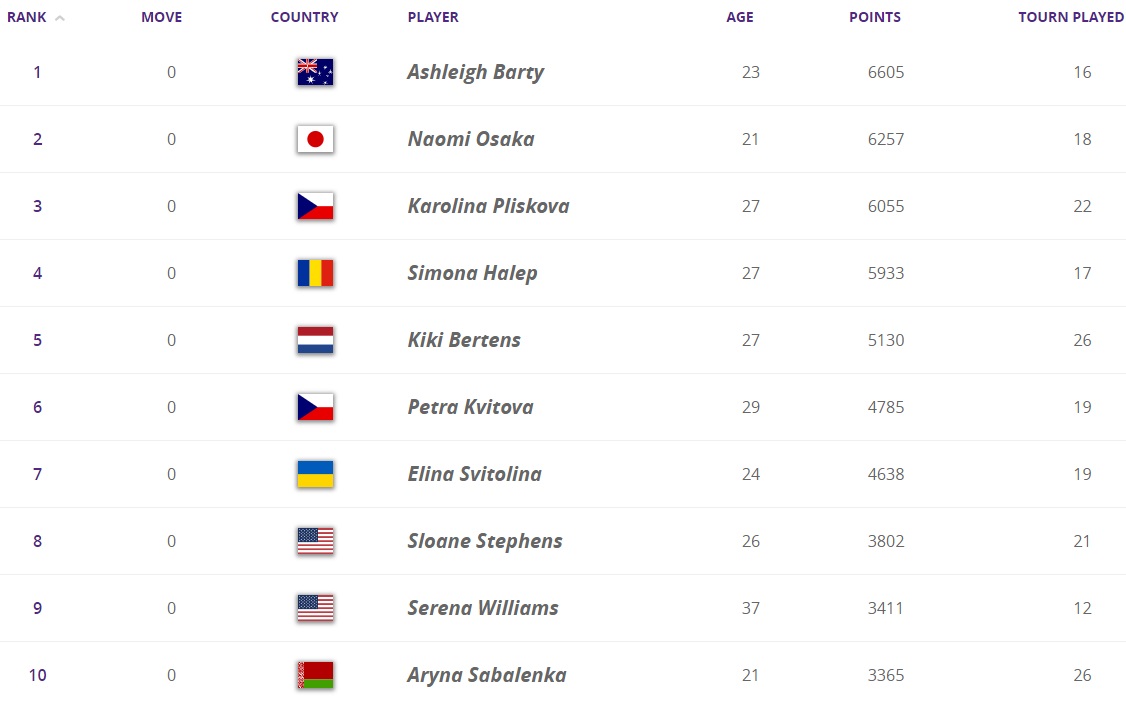Click the Japan flag icon

click(x=315, y=139)
